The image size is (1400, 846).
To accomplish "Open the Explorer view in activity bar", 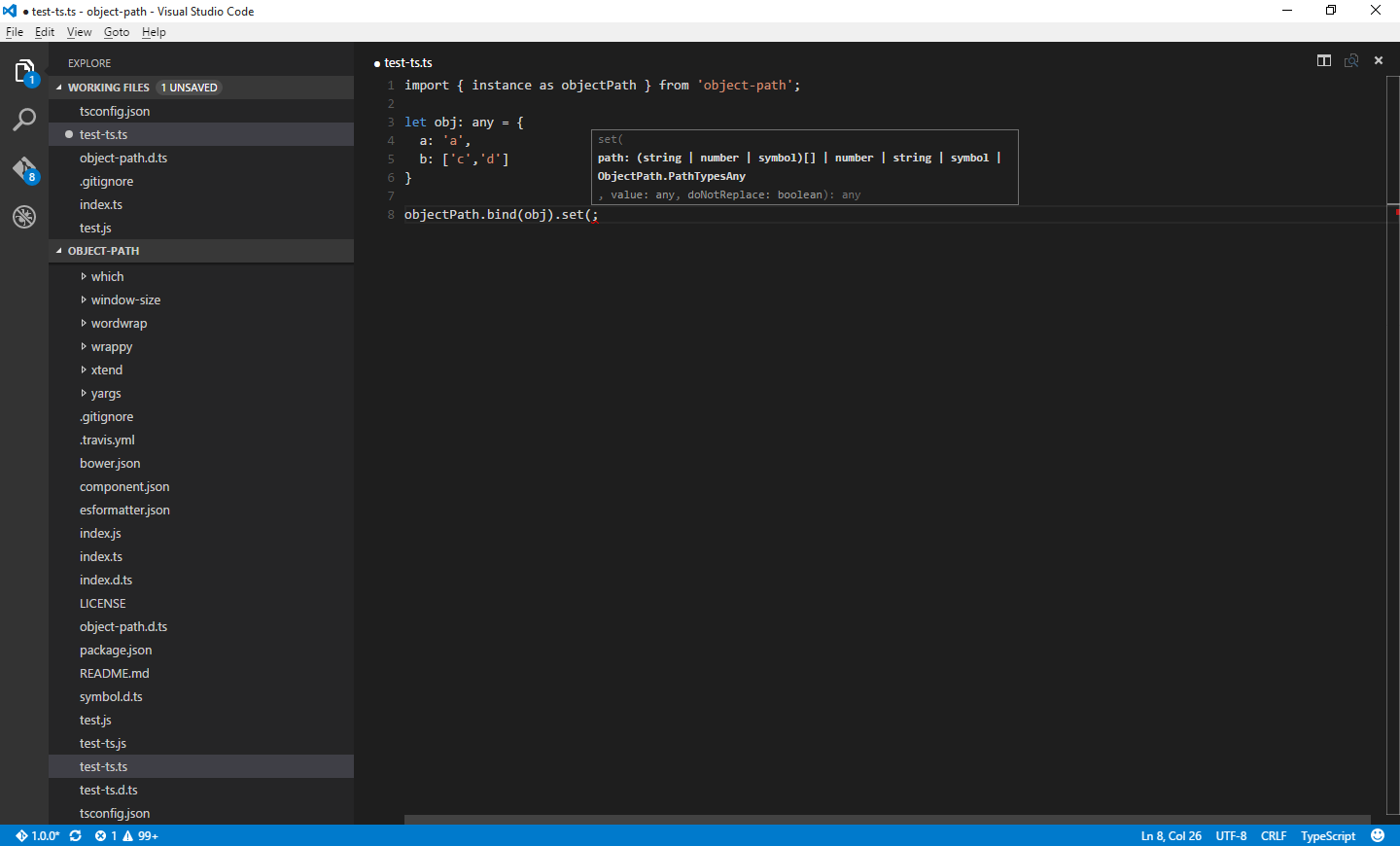I will tap(24, 72).
